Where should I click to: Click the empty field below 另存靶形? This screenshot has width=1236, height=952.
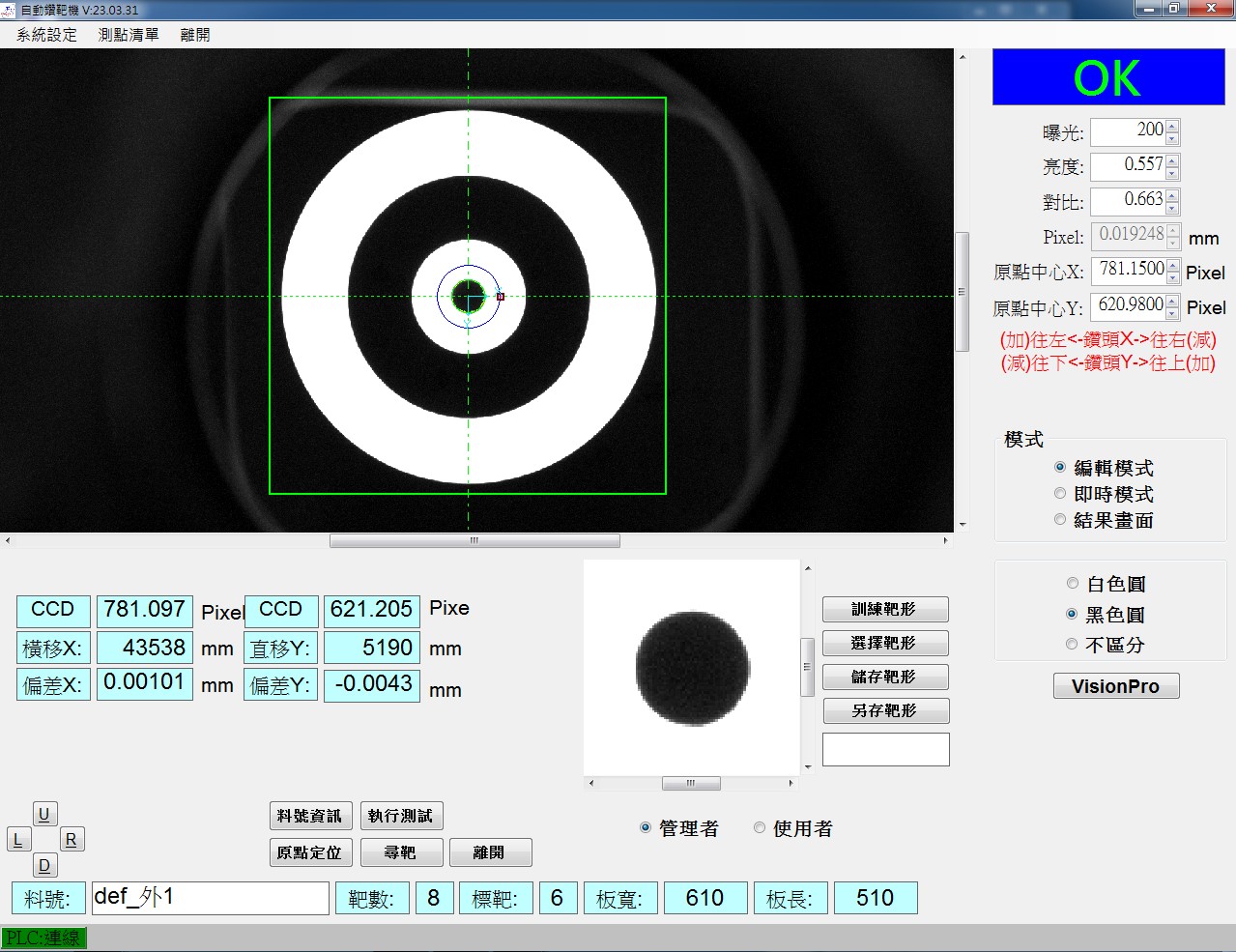coord(886,750)
